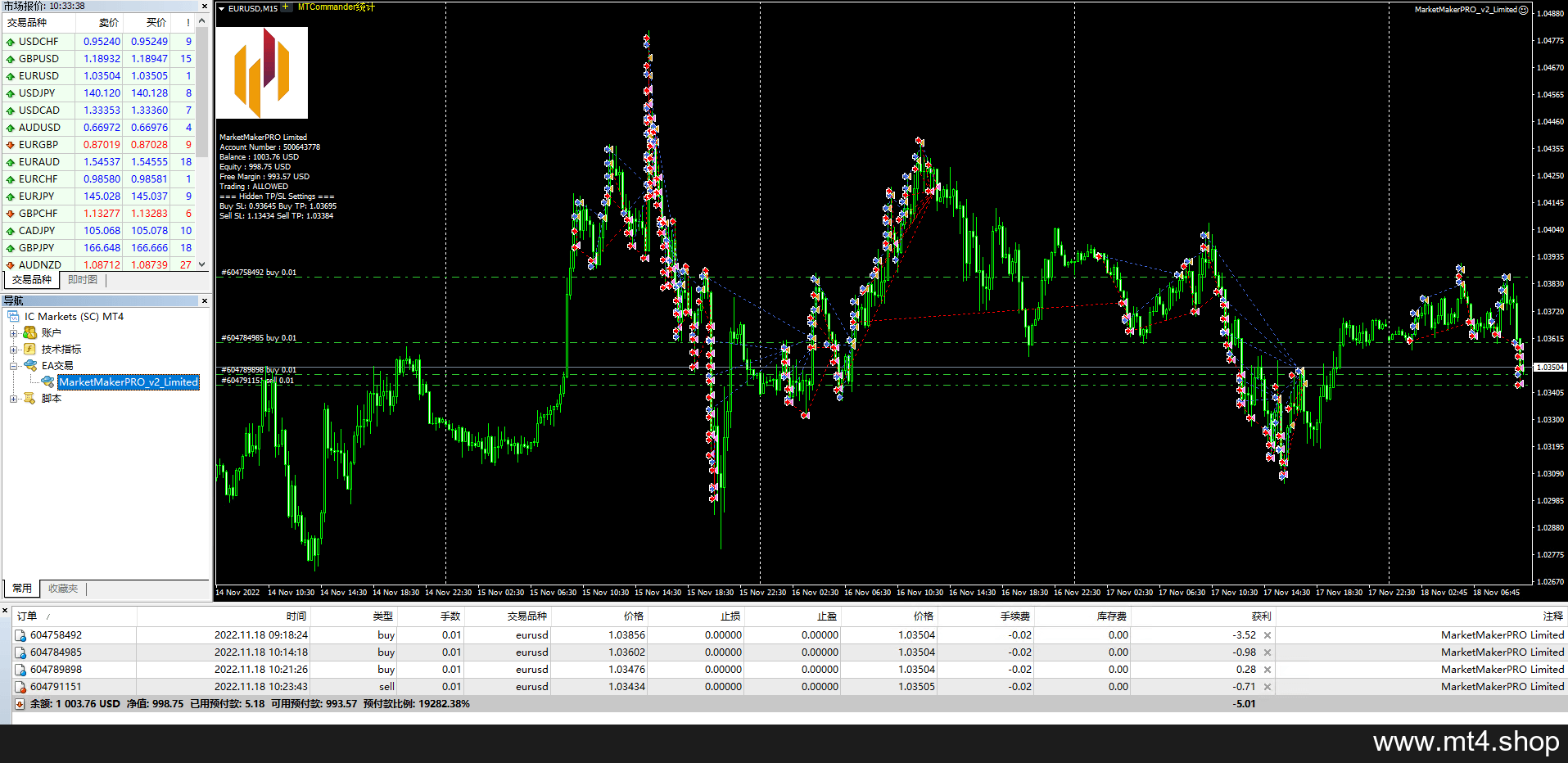Select the 交易品种 tab in Market Watch
The height and width of the screenshot is (763, 1568).
tap(31, 280)
